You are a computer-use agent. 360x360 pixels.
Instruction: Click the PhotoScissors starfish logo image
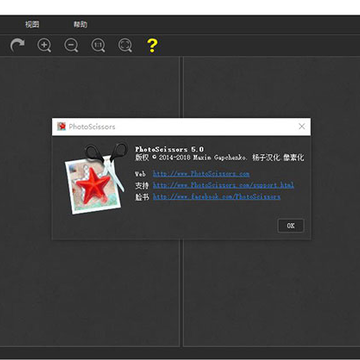point(96,178)
